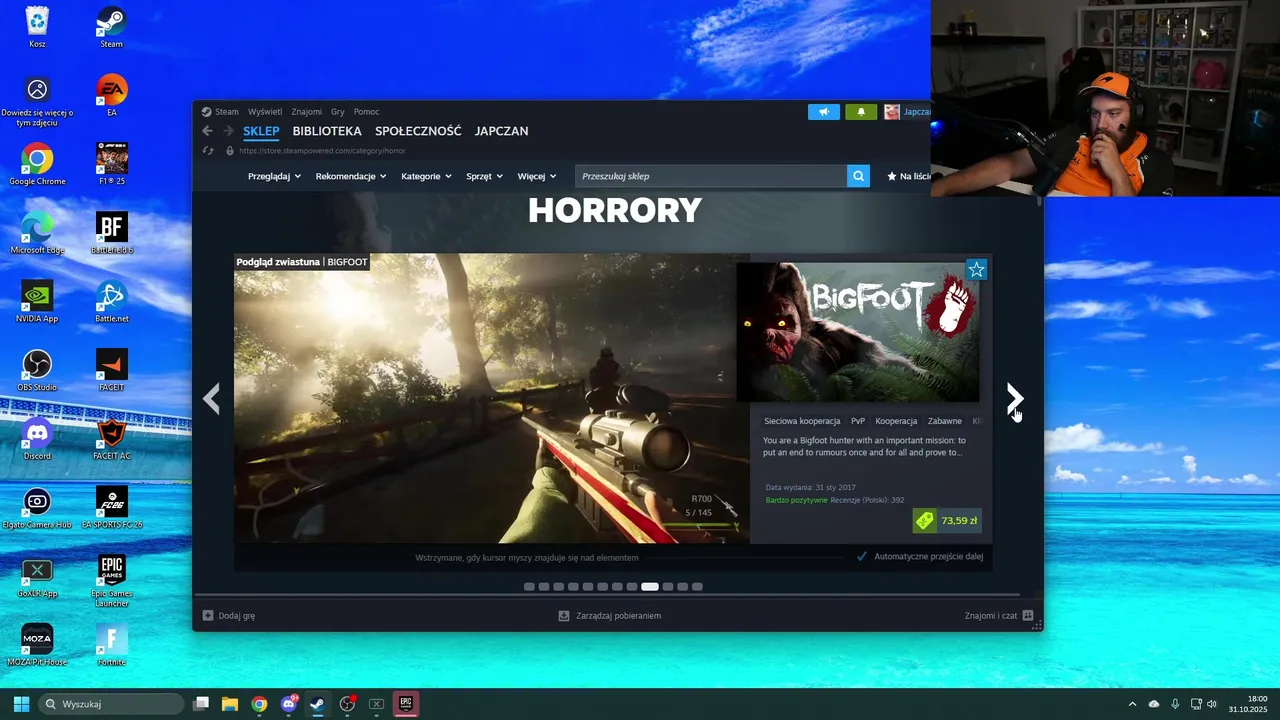
Task: Go to next carousel item arrow
Action: (1014, 399)
